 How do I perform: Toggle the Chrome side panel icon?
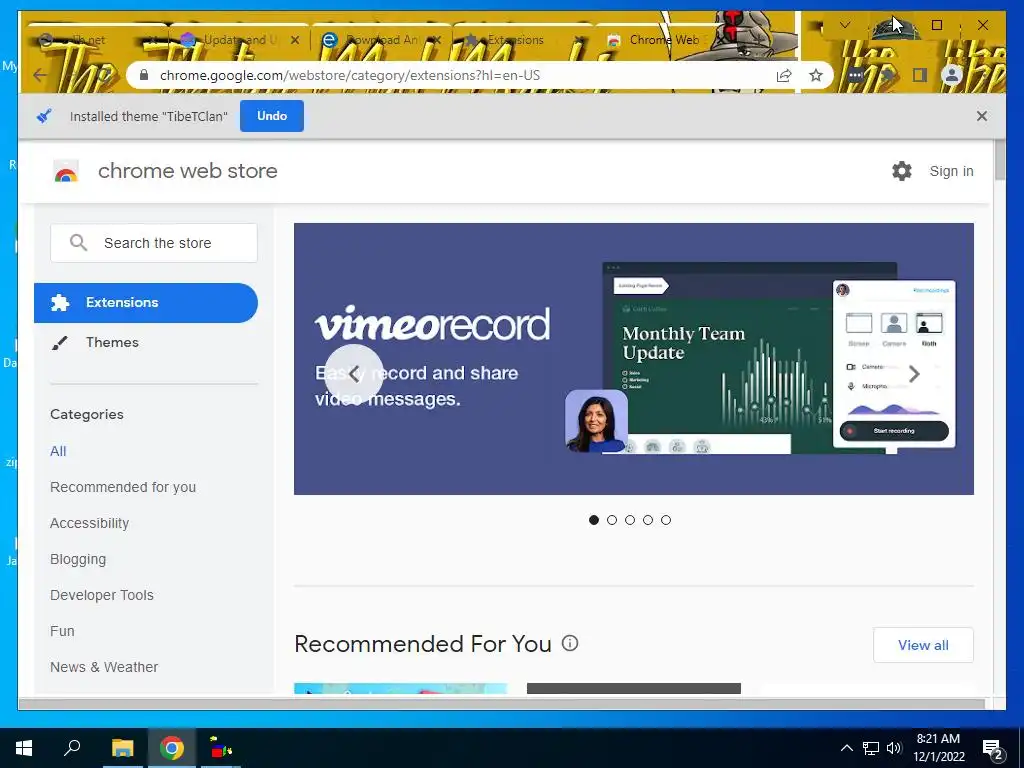pos(920,75)
